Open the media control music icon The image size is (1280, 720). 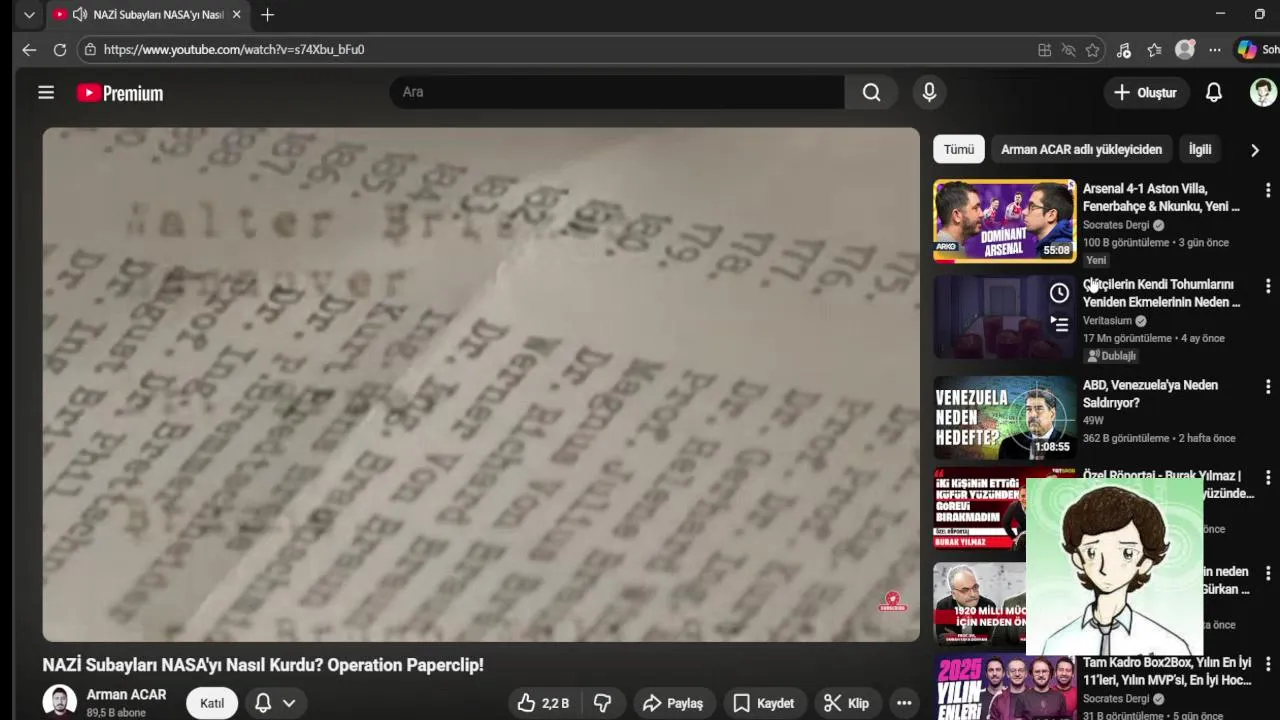tap(1124, 50)
